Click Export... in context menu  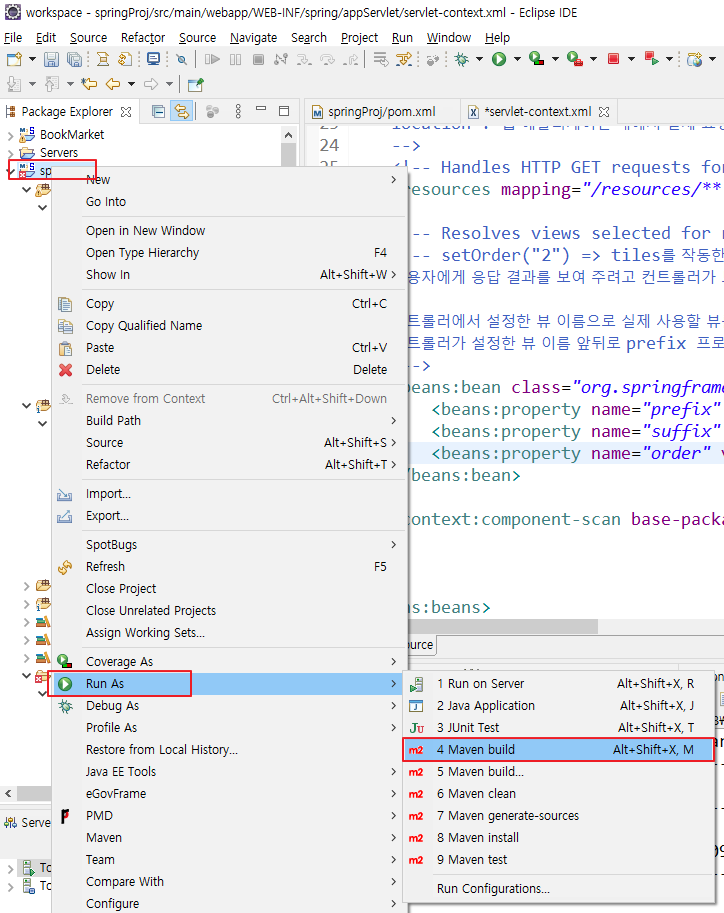[228, 516]
